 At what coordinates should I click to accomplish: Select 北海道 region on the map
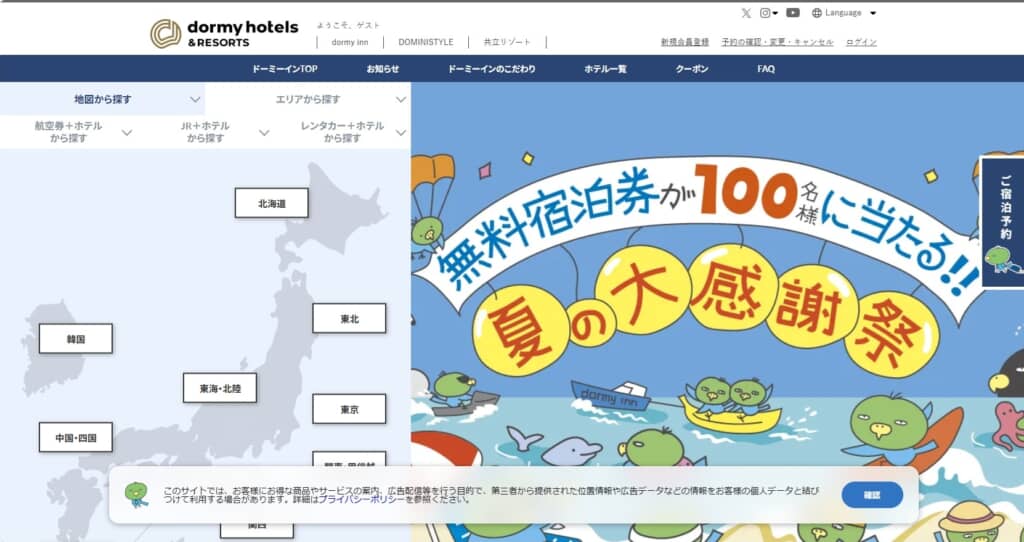271,203
